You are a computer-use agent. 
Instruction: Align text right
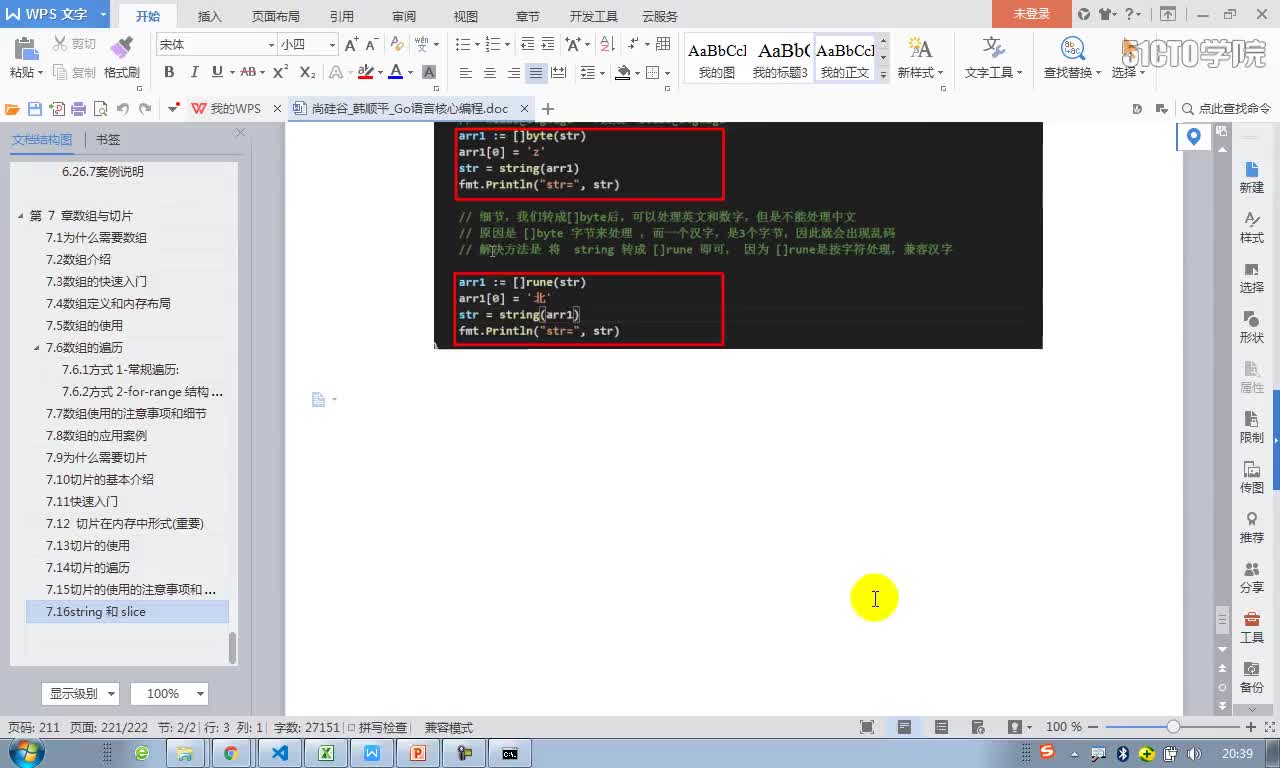click(x=513, y=72)
